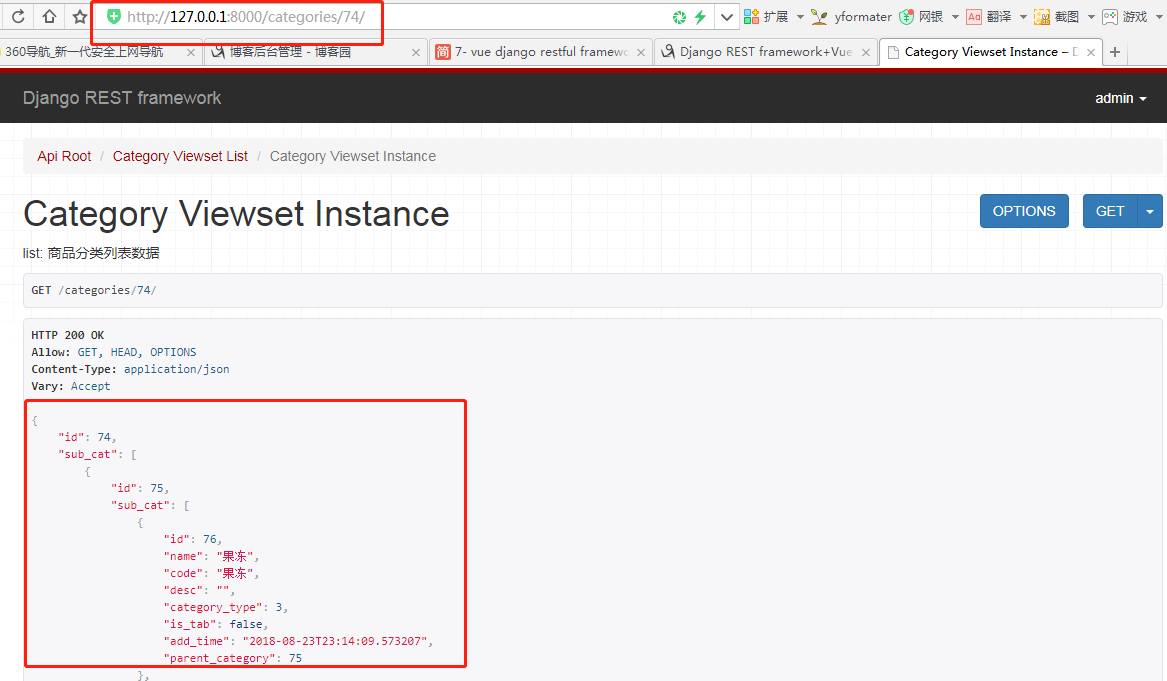Click the '"id": 76' JSON line
Viewport: 1167px width, 681px height.
click(x=193, y=539)
